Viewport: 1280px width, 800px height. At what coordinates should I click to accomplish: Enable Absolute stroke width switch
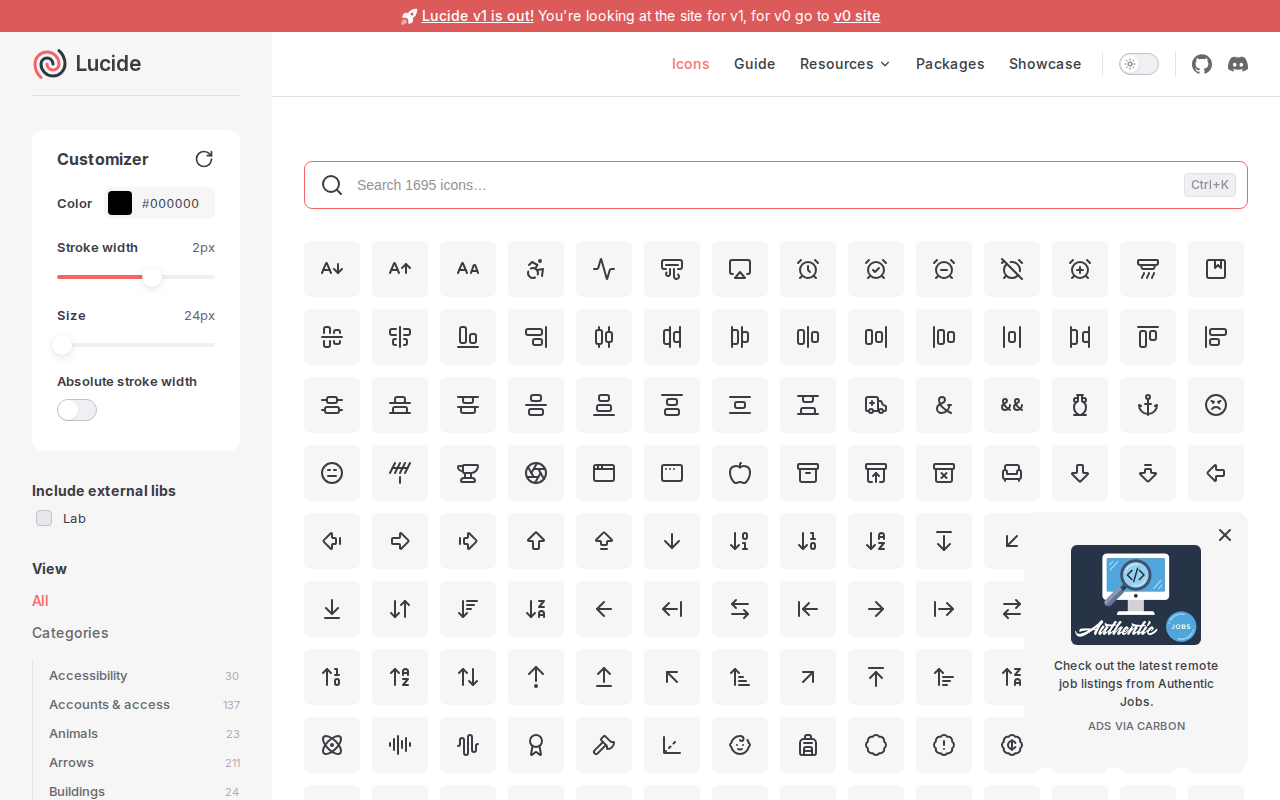point(77,410)
